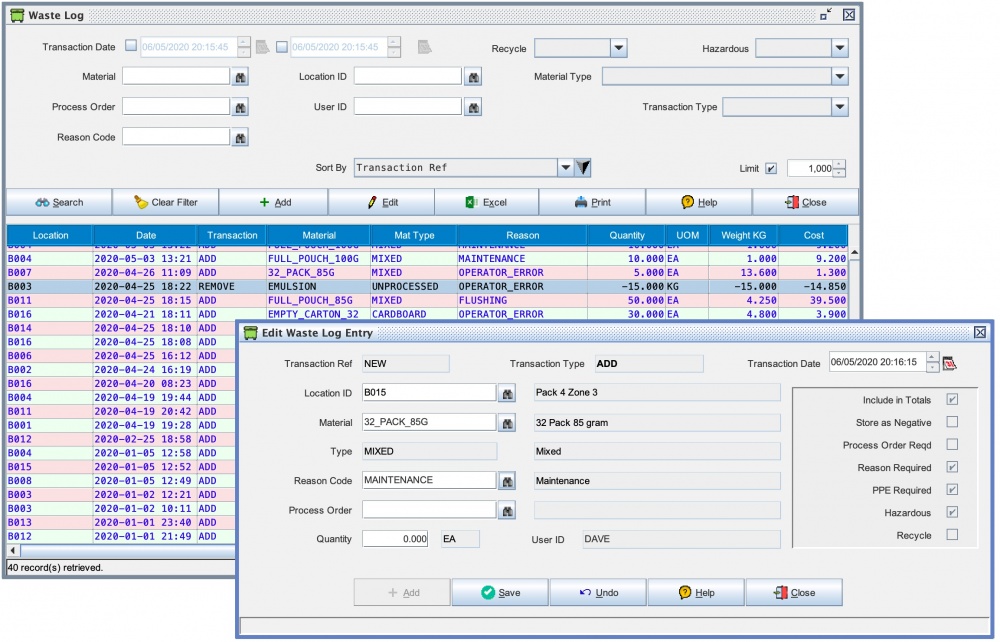Click the Excel export button
The image size is (1000, 642).
[x=486, y=202]
